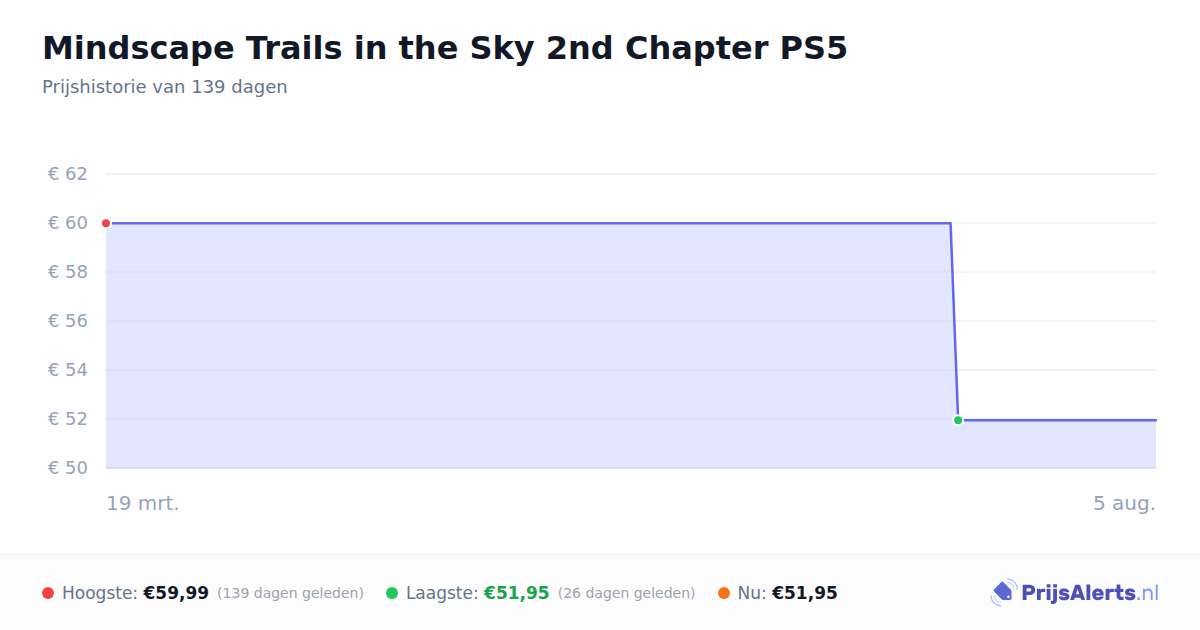
Task: Click the Nu price €51,95 value
Action: (805, 593)
